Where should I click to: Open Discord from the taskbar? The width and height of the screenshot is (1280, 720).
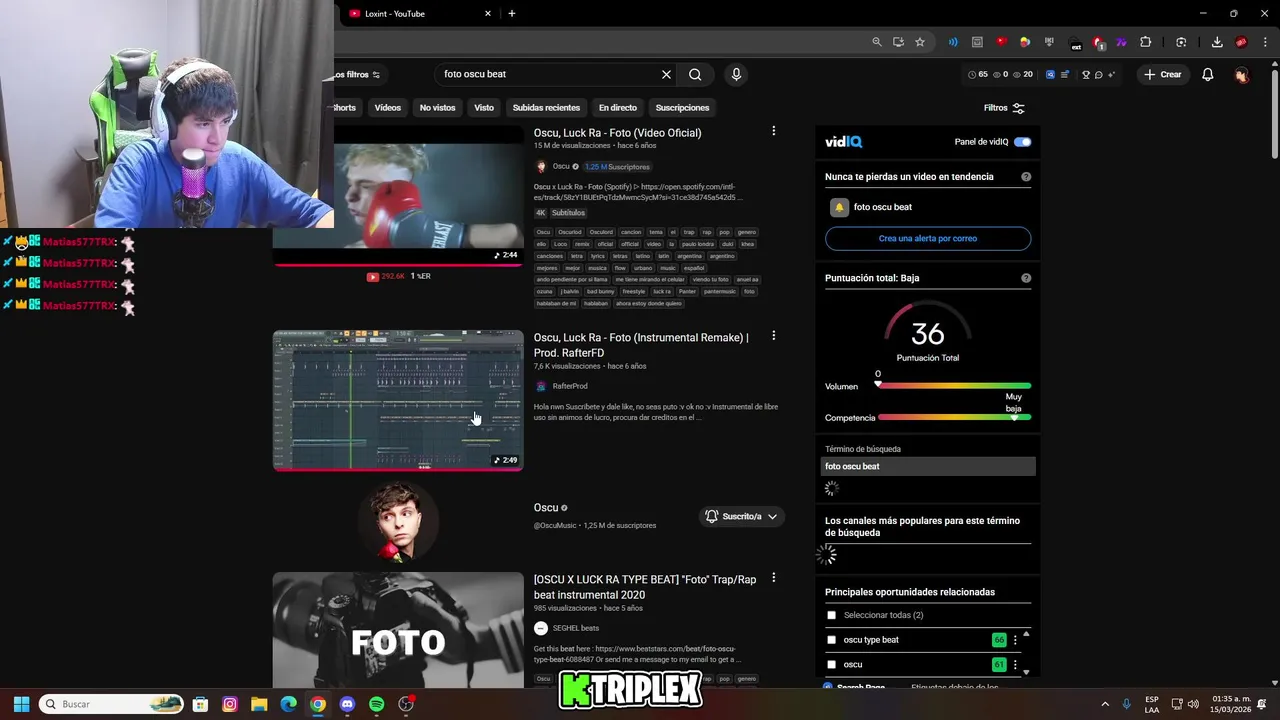[347, 704]
